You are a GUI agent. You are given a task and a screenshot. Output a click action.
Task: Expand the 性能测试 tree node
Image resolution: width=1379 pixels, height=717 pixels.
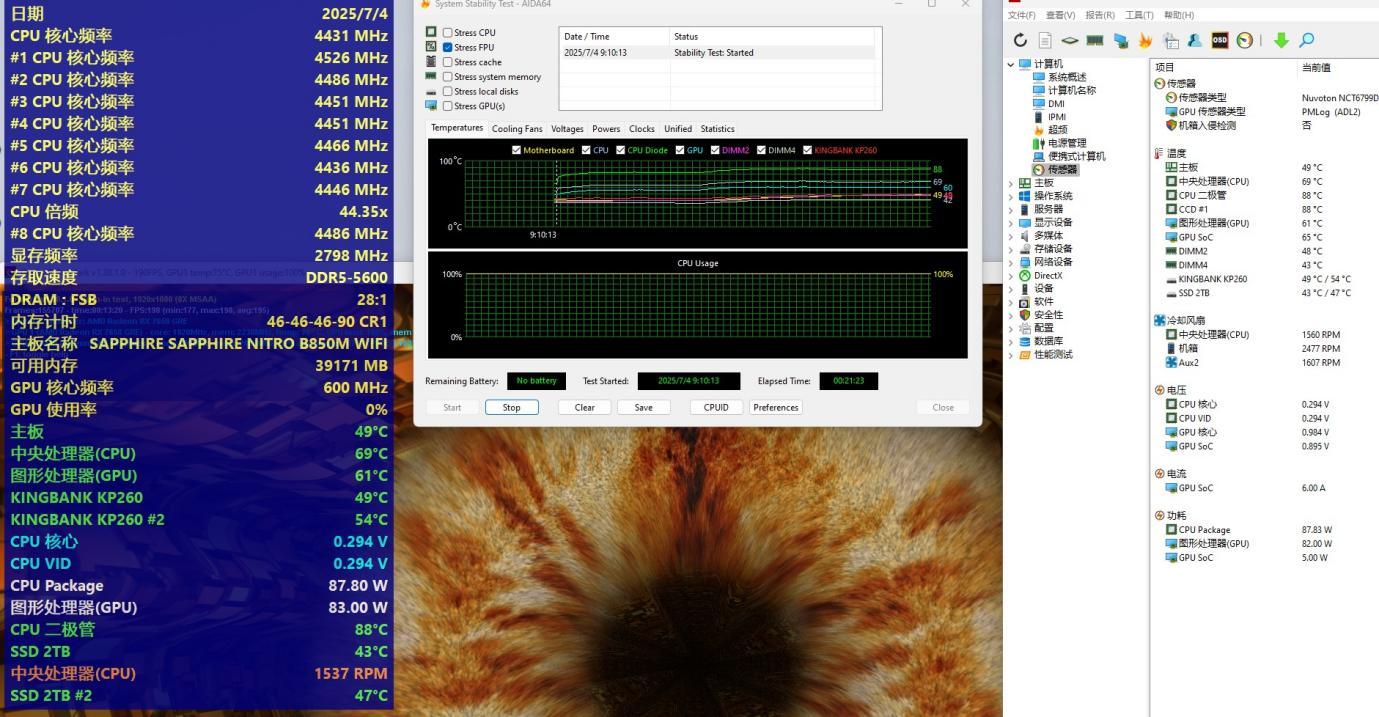[x=1011, y=355]
